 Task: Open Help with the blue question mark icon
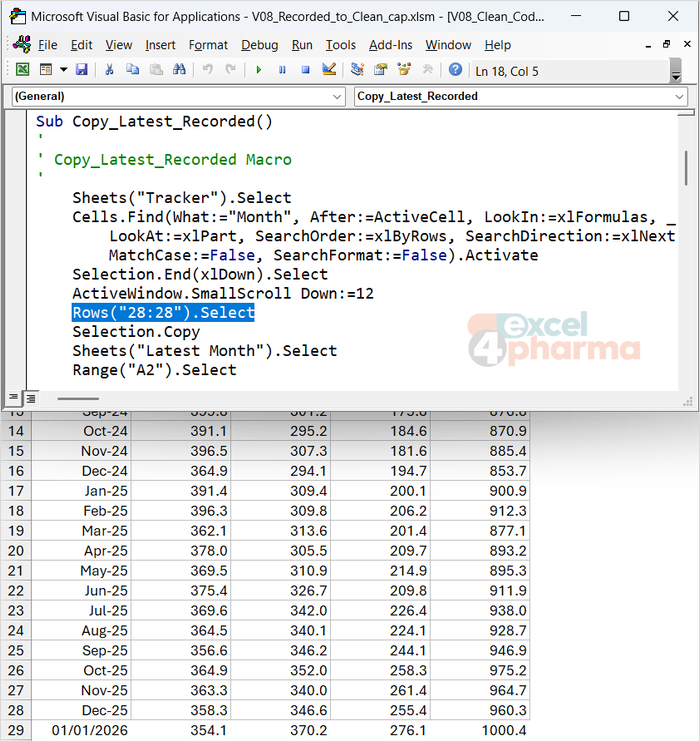coord(455,70)
